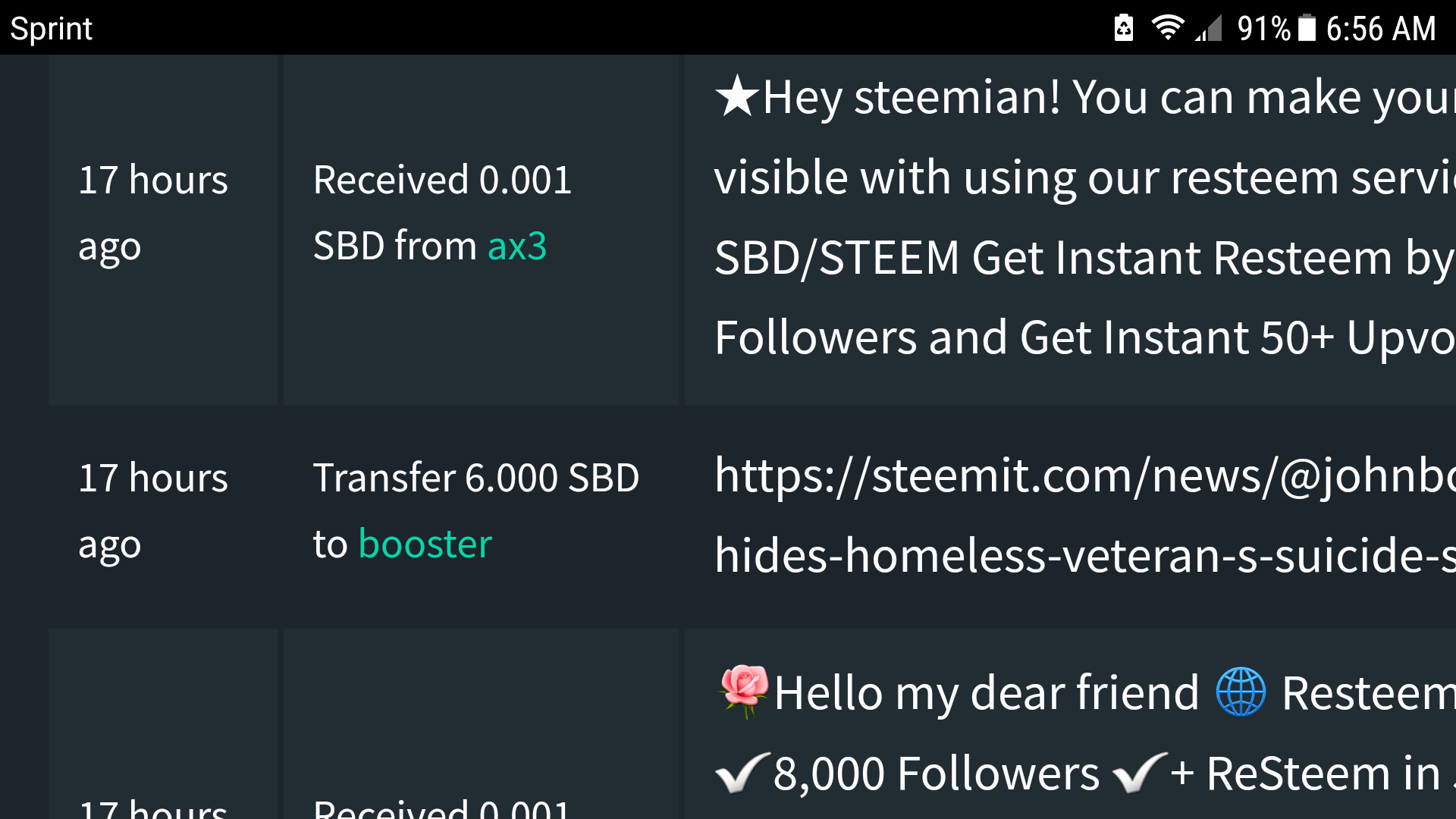The width and height of the screenshot is (1456, 819).
Task: Select the 'Hello my dear friend' memo
Action: (986, 693)
